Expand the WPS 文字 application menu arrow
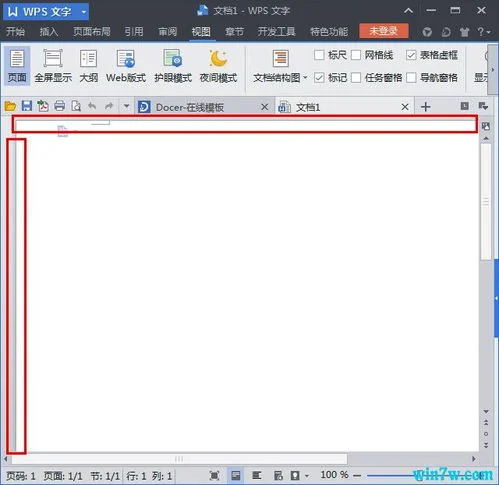Image resolution: width=499 pixels, height=485 pixels. [84, 12]
